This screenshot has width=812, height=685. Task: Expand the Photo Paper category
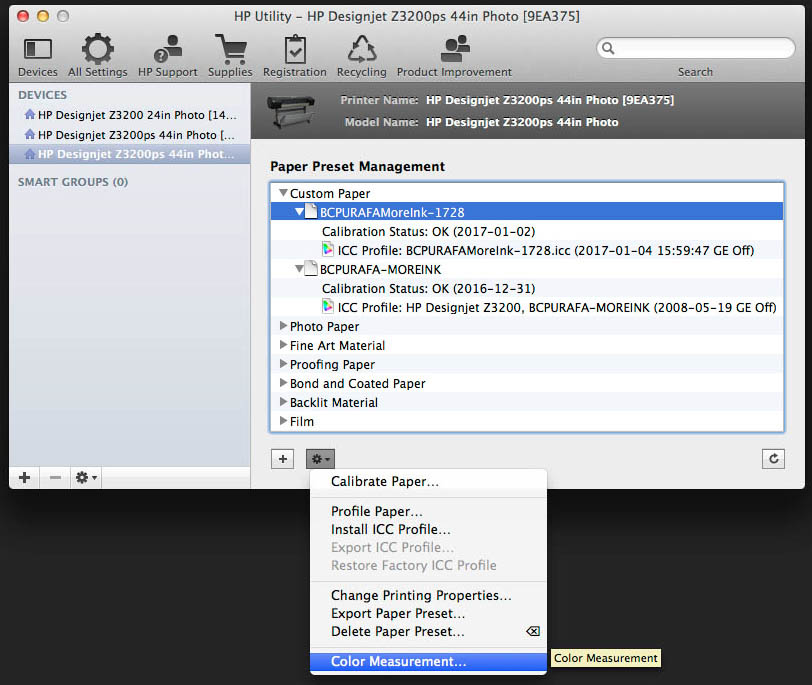pos(284,327)
